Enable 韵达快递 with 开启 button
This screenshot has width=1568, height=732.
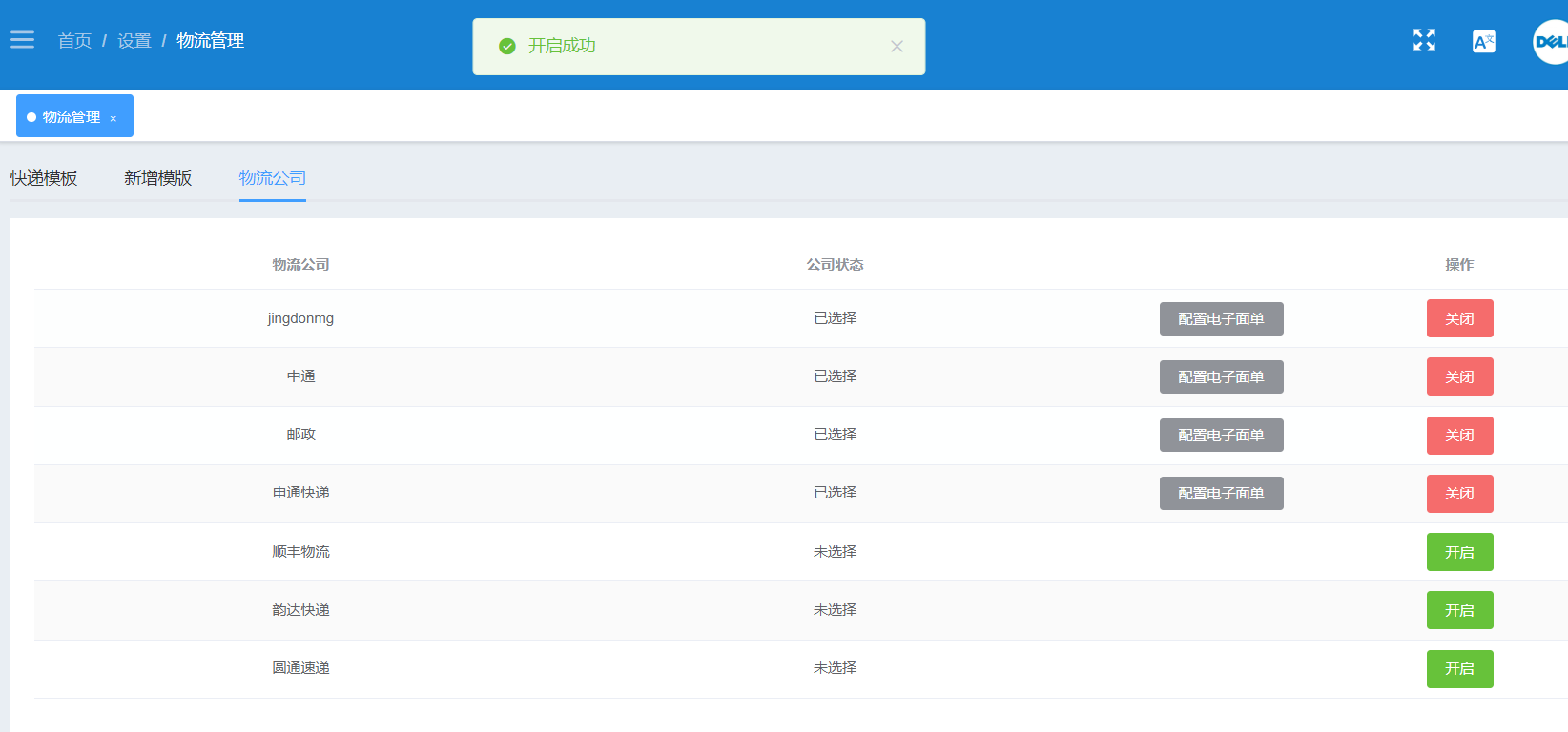tap(1460, 610)
